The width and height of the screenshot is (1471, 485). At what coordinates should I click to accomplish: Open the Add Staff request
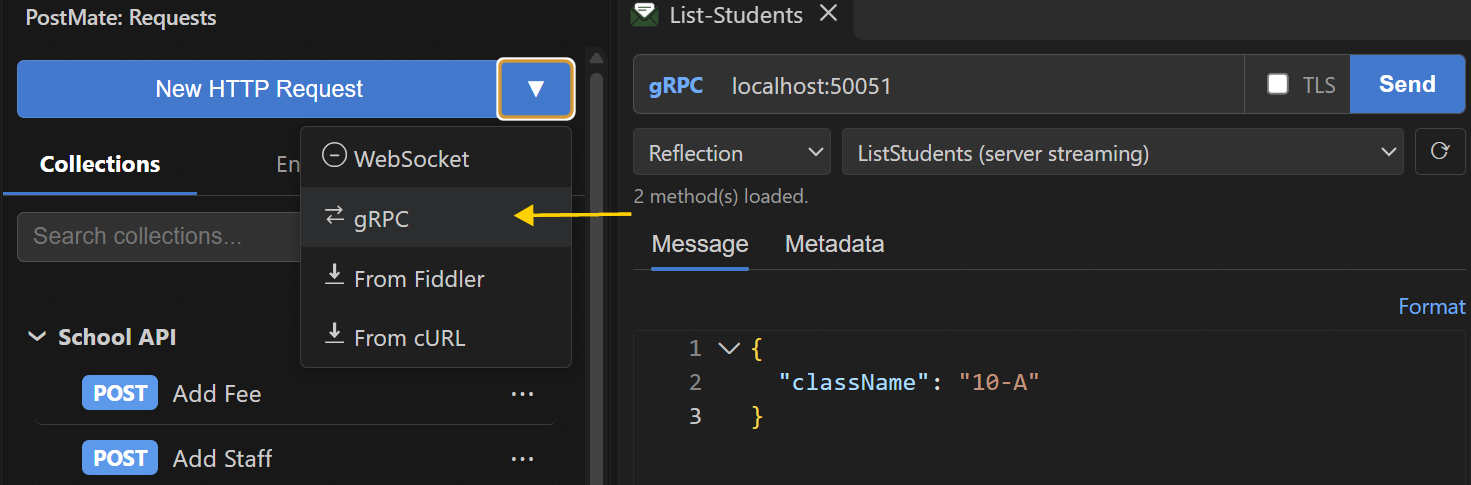point(222,459)
